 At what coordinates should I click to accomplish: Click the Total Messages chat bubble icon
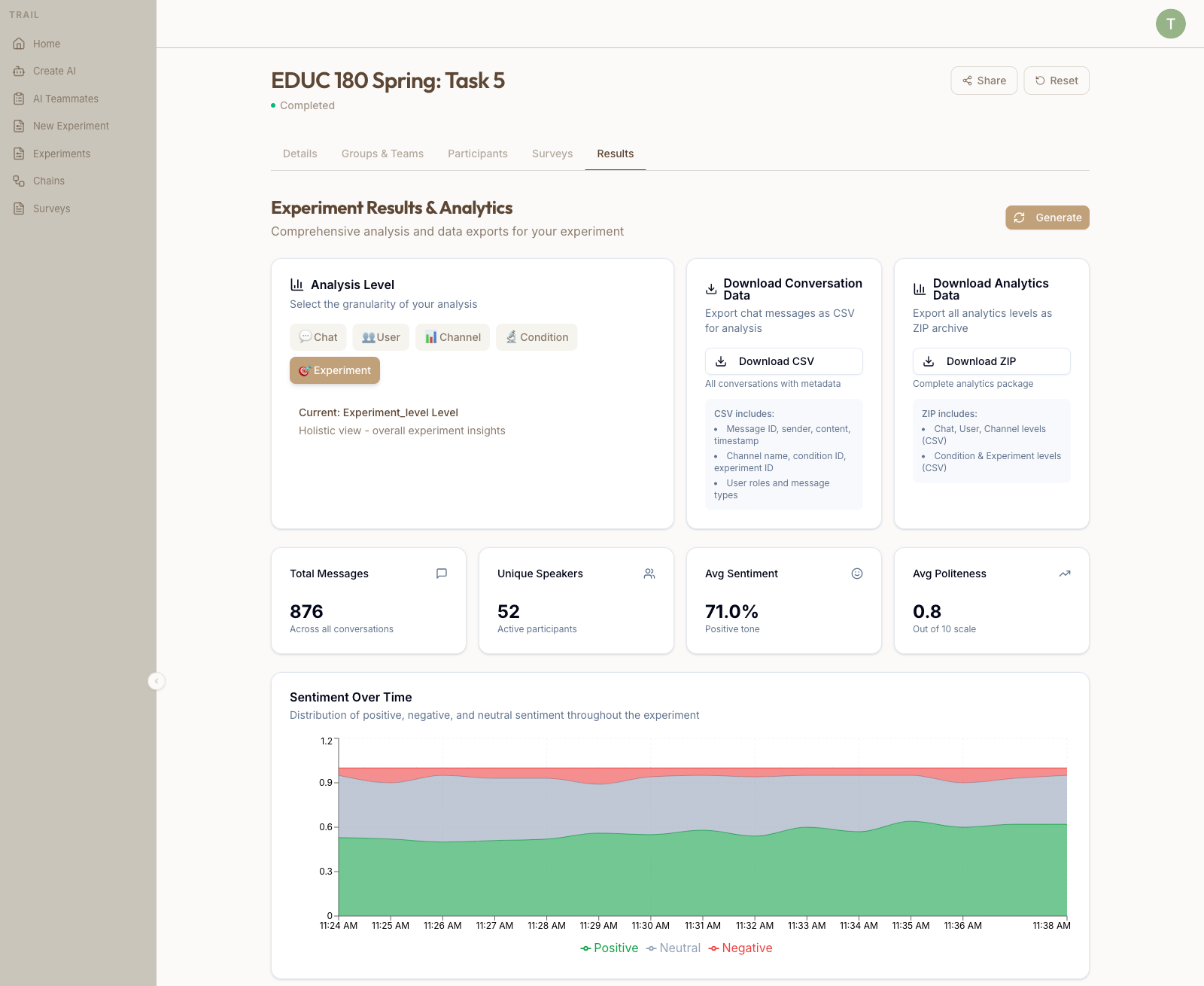click(442, 574)
